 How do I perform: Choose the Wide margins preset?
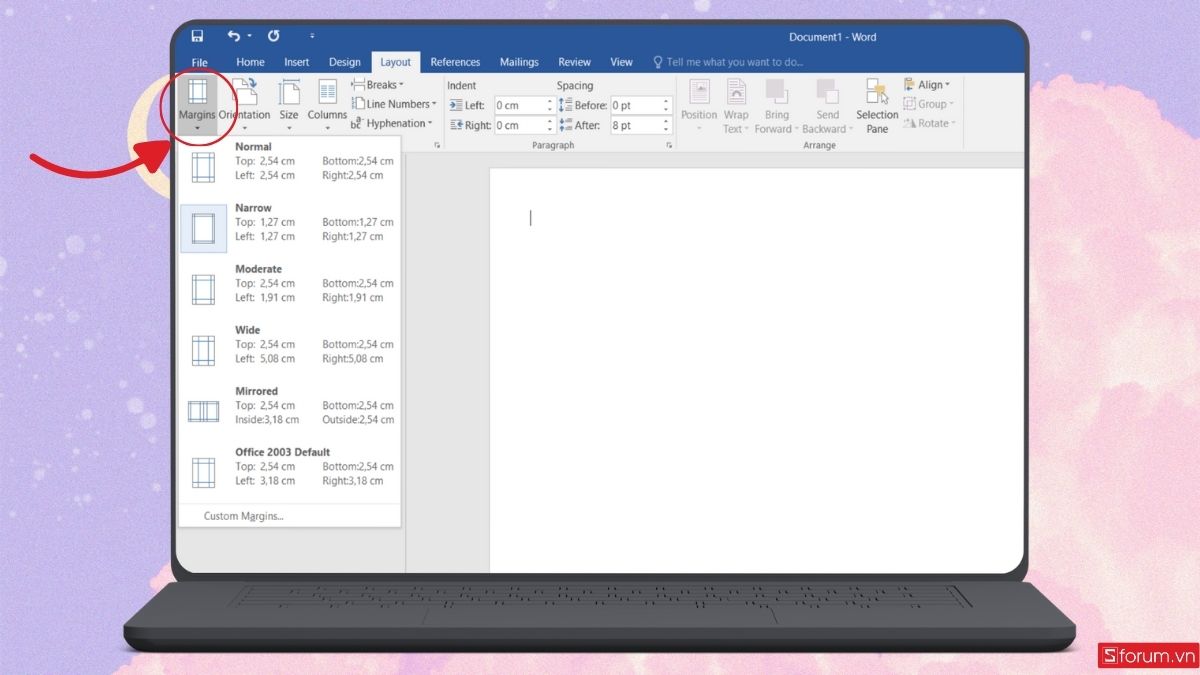pos(290,344)
